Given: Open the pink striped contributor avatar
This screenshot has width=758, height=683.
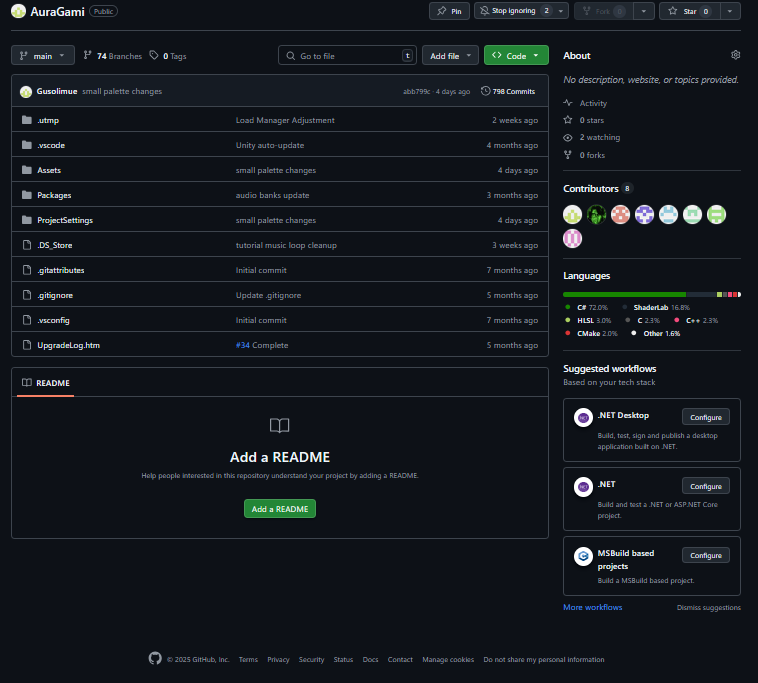Looking at the screenshot, I should 572,238.
